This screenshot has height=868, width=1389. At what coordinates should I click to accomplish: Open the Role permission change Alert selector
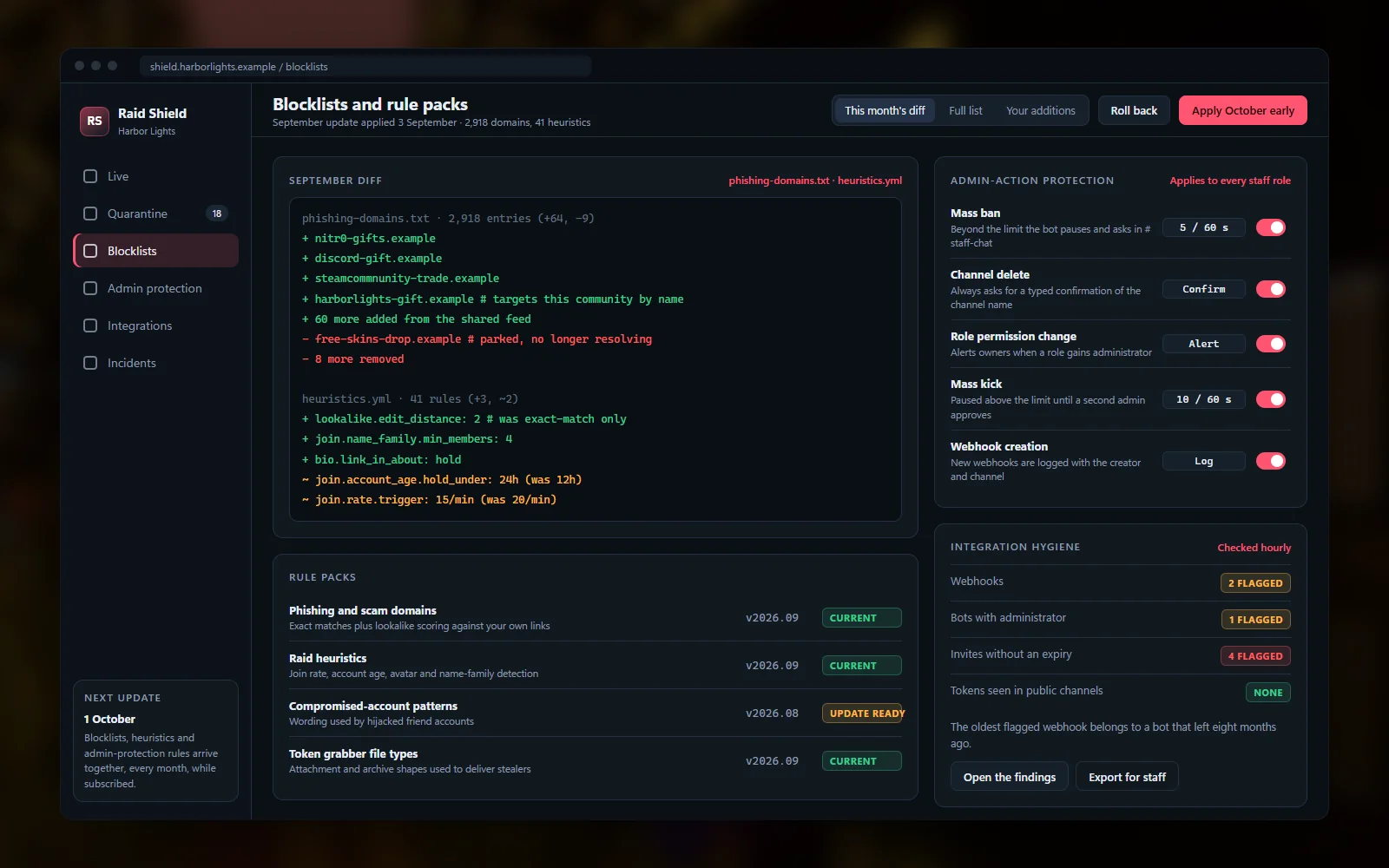pyautogui.click(x=1204, y=344)
